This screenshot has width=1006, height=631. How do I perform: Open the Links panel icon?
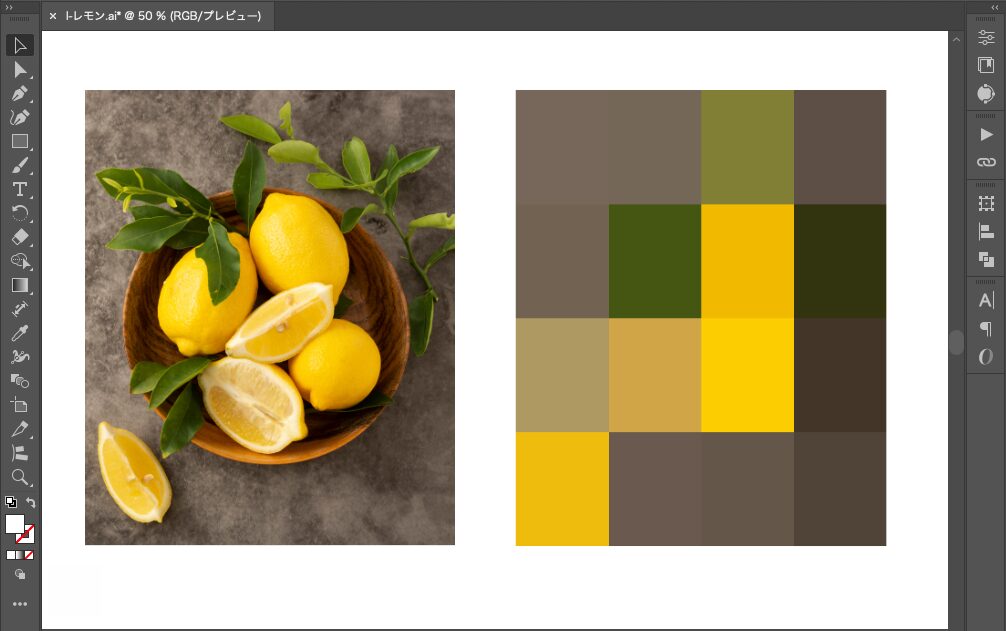(986, 162)
